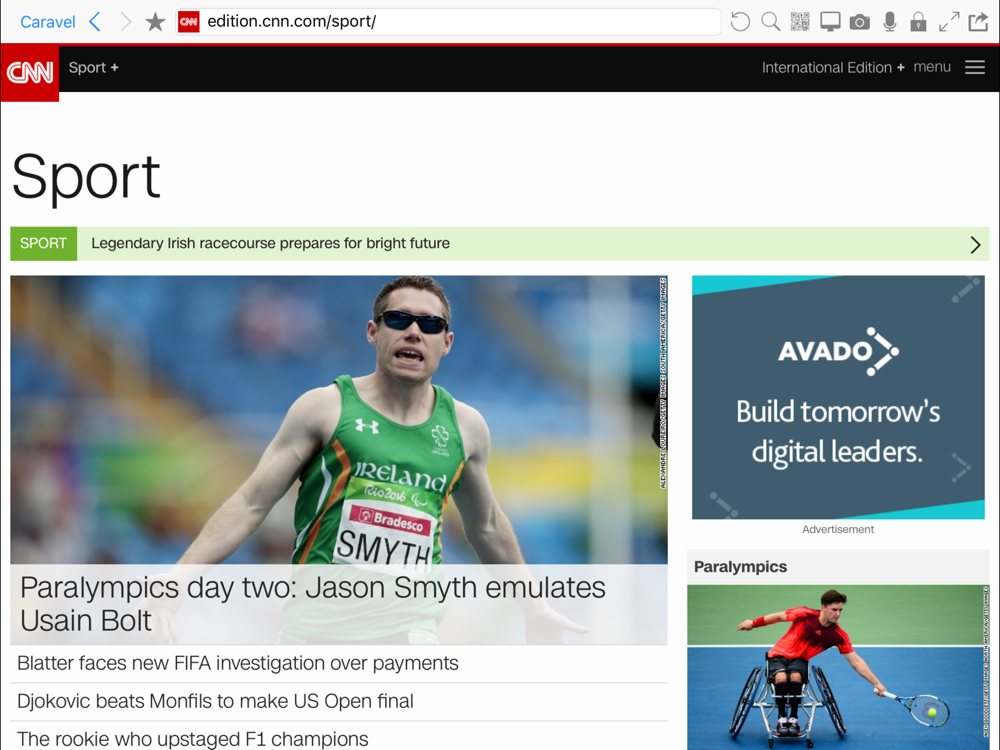Switch to desktop view monitor icon
The height and width of the screenshot is (750, 1000).
830,22
